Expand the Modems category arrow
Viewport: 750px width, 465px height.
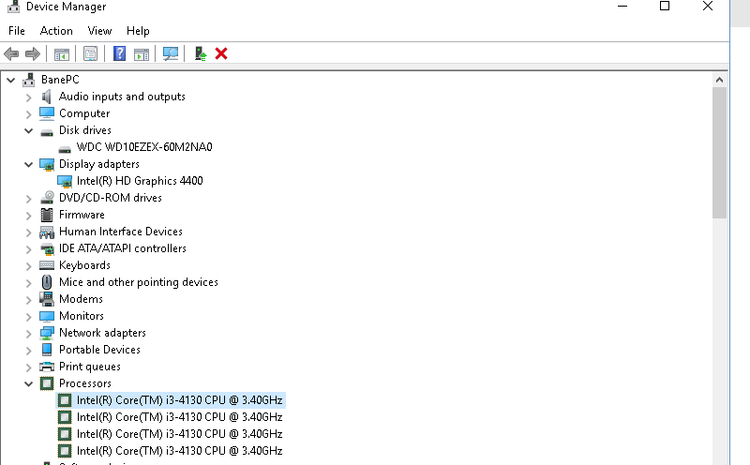coord(29,300)
